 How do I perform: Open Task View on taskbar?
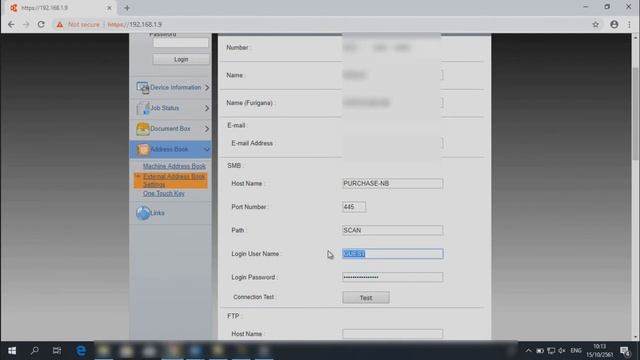click(x=57, y=351)
